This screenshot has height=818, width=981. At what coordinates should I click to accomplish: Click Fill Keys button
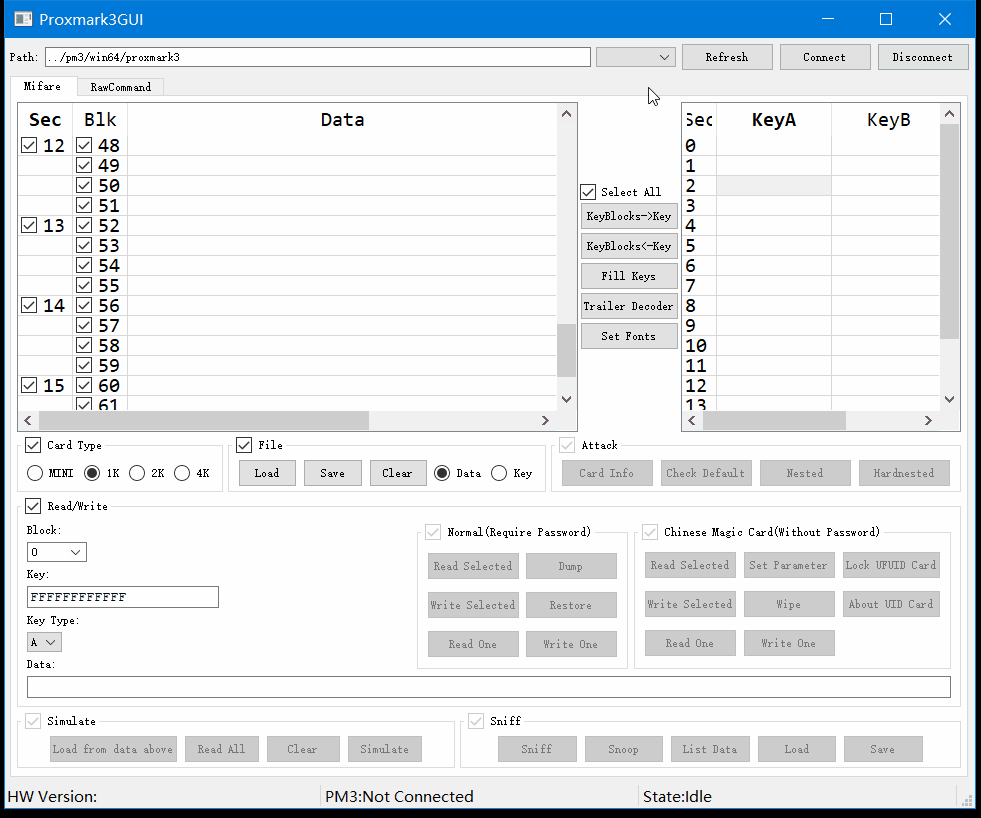pos(629,276)
